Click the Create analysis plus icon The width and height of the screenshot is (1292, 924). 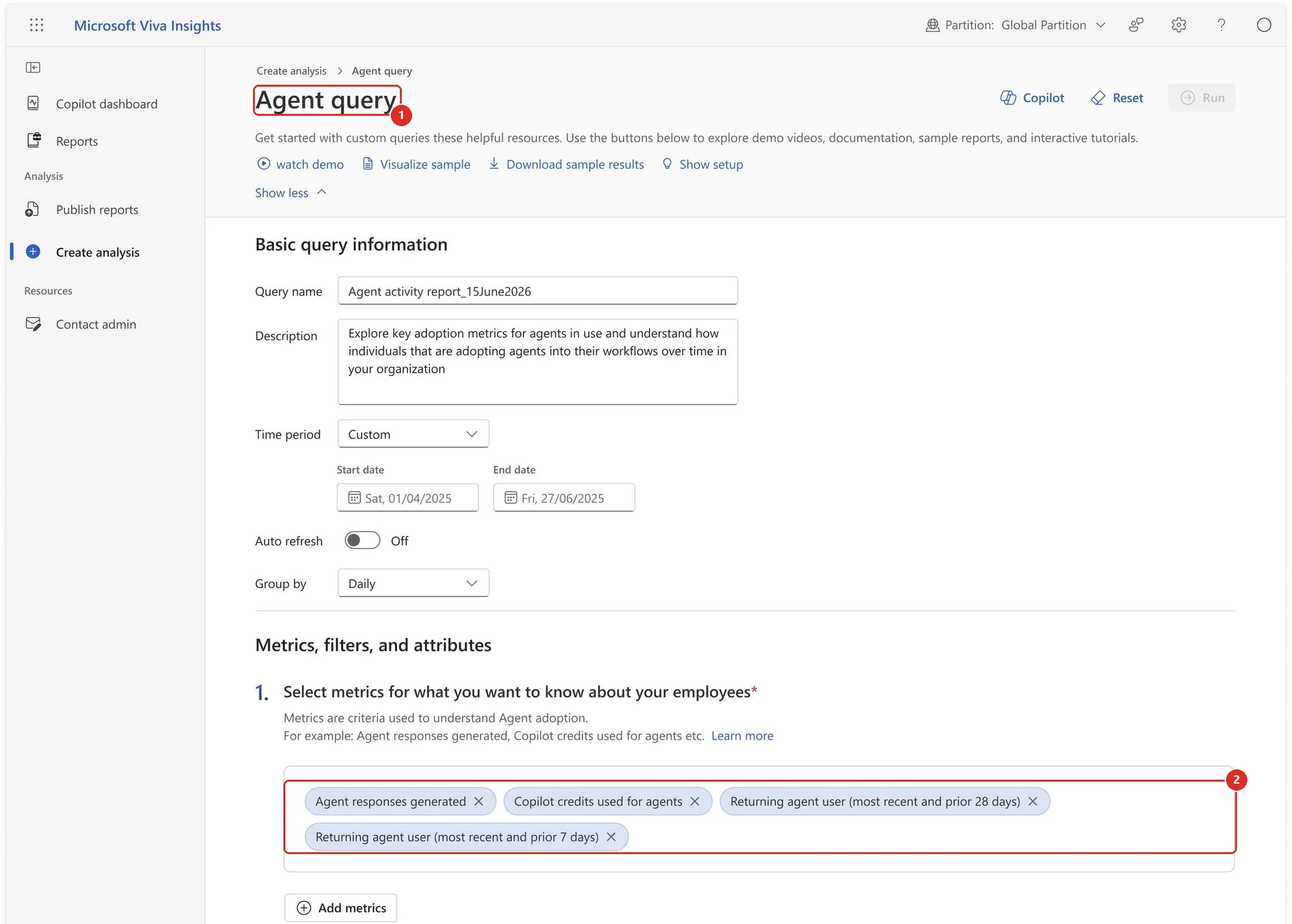click(33, 251)
